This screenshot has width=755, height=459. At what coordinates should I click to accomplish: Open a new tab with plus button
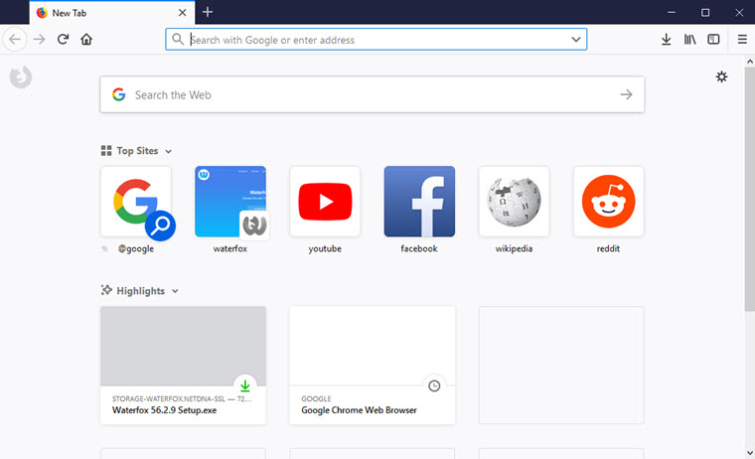point(208,12)
